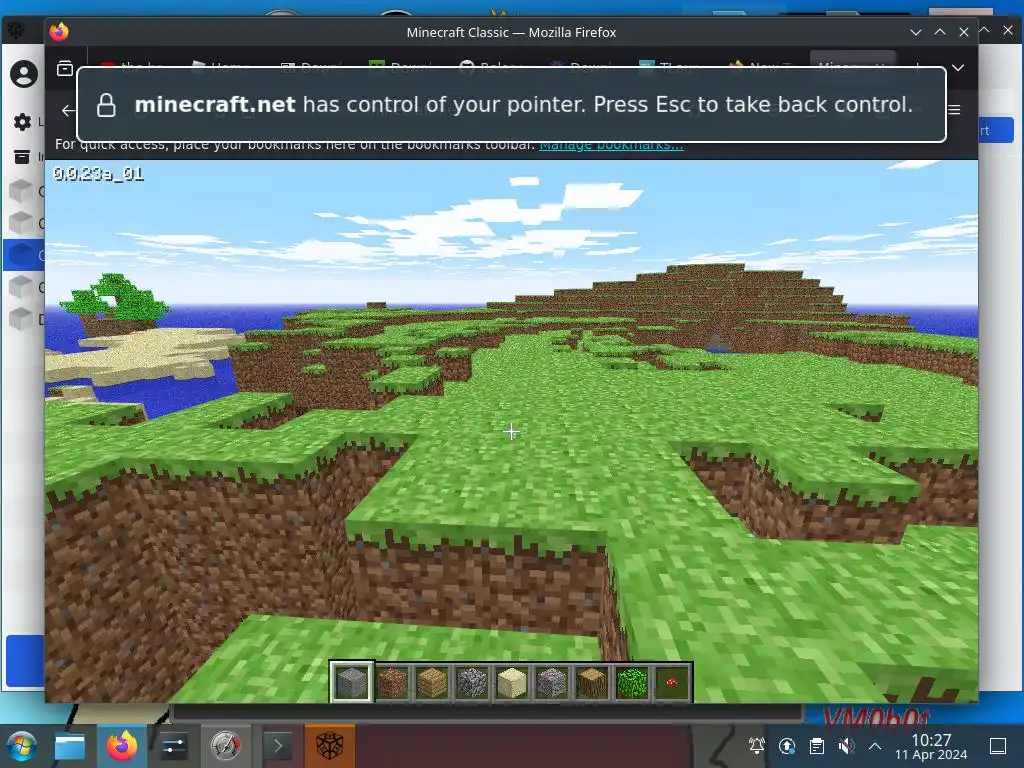
Task: Click the Firefox back arrow
Action: tap(68, 110)
